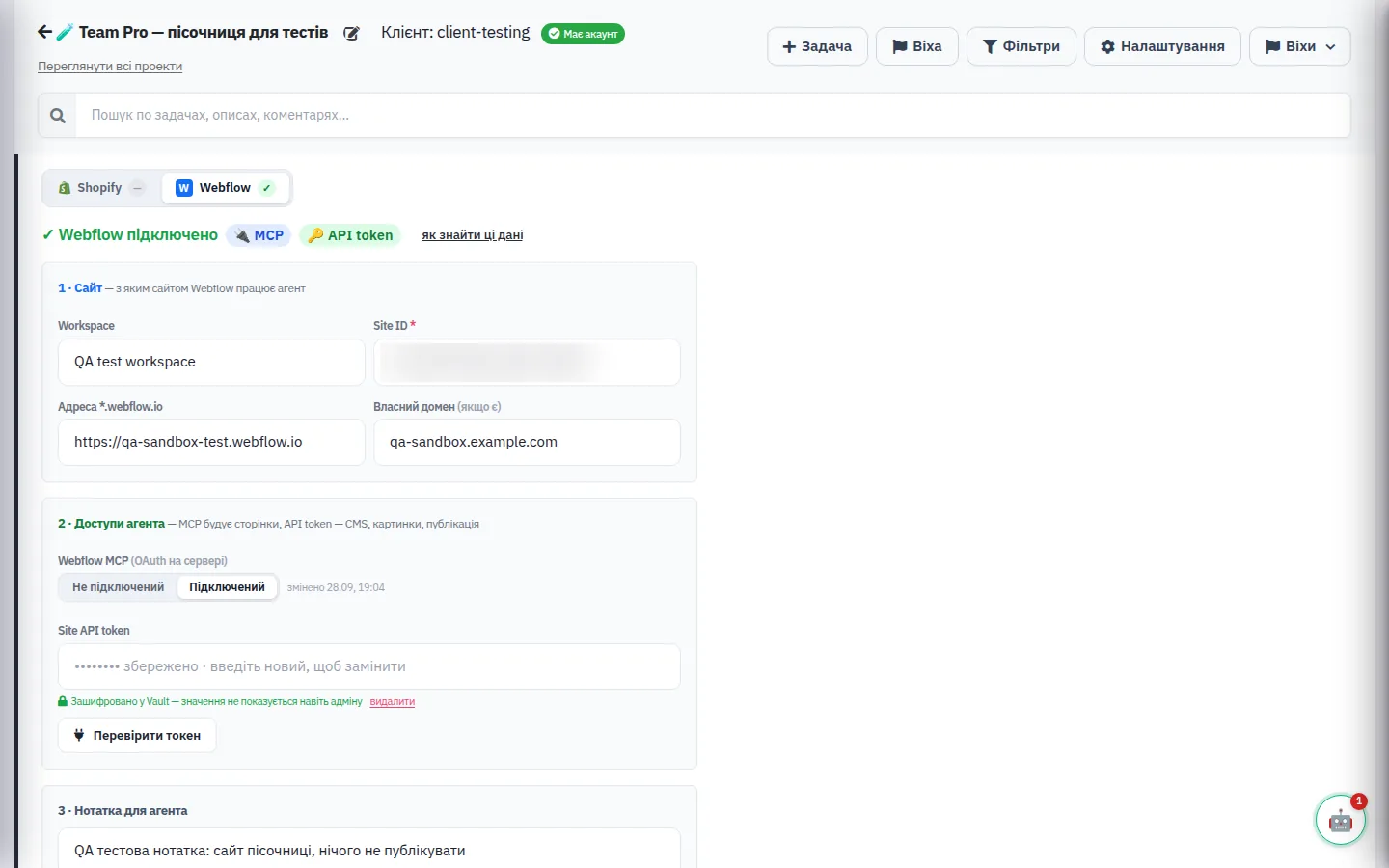Screen dimensions: 1389x868
Task: Click the 'Має акаунт' badge
Action: point(583,34)
